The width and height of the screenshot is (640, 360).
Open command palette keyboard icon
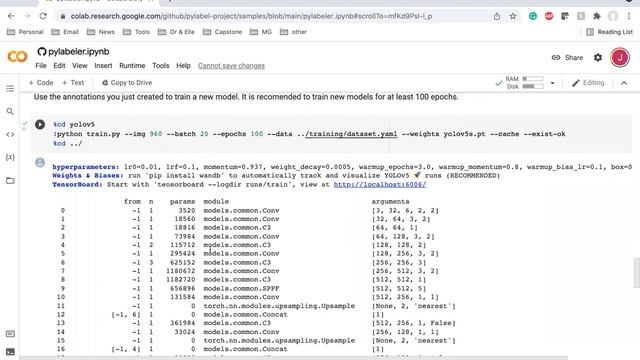pos(10,334)
